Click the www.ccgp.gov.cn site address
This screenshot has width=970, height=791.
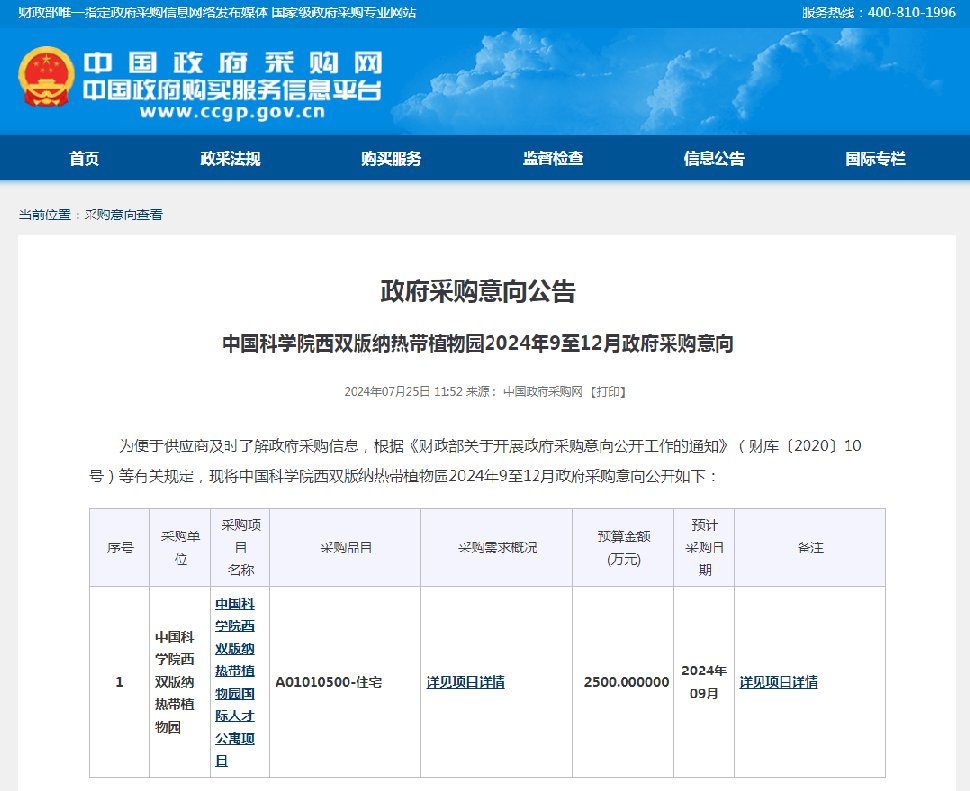tap(232, 112)
